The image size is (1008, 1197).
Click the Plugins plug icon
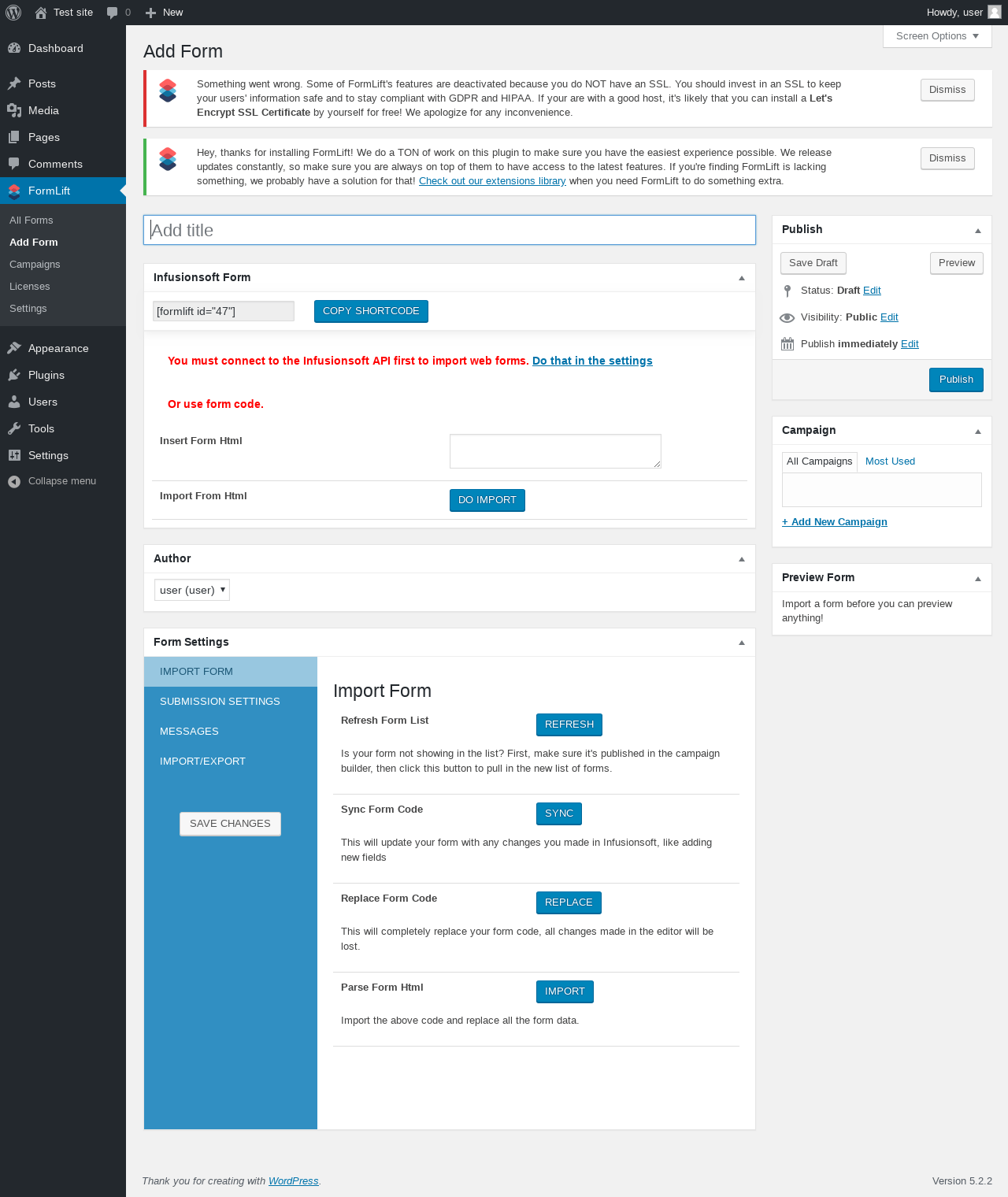tap(14, 375)
